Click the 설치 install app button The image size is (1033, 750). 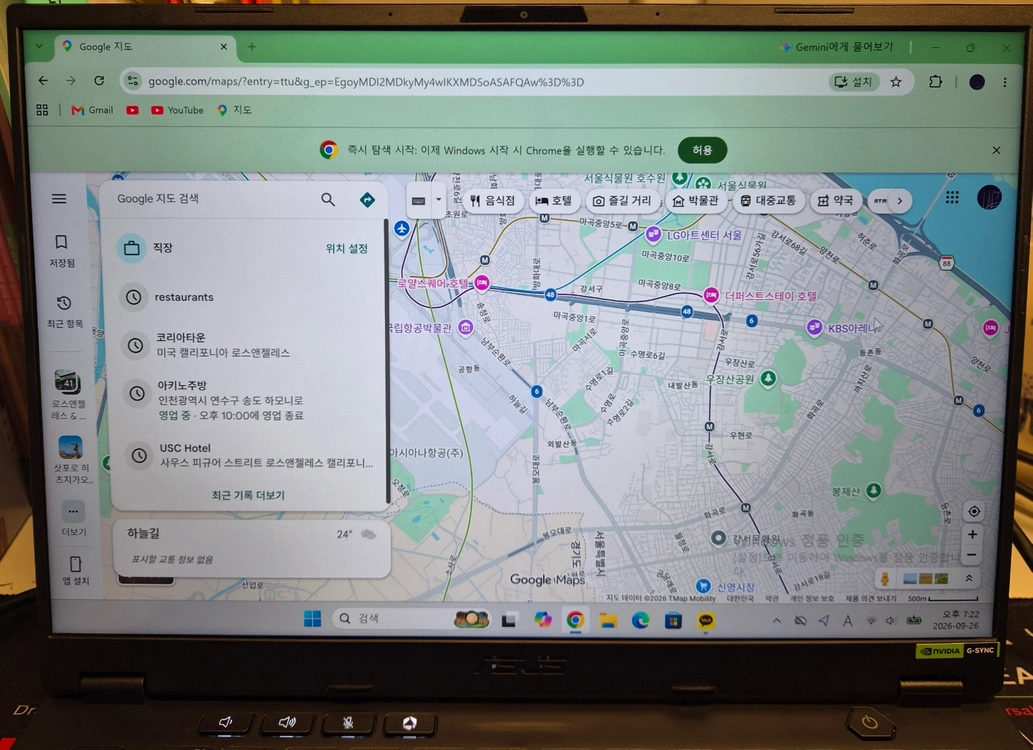point(853,82)
